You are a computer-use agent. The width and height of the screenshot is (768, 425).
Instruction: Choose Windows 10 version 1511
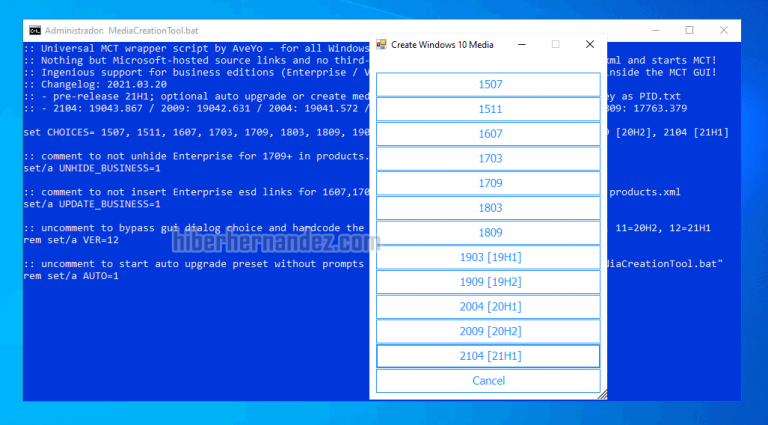tap(490, 109)
